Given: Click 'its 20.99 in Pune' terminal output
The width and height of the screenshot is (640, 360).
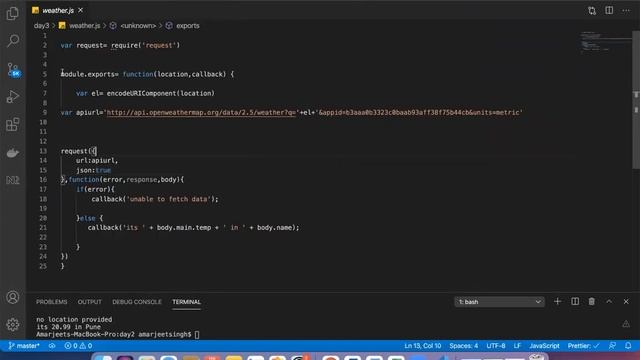Looking at the screenshot, I should (69, 327).
